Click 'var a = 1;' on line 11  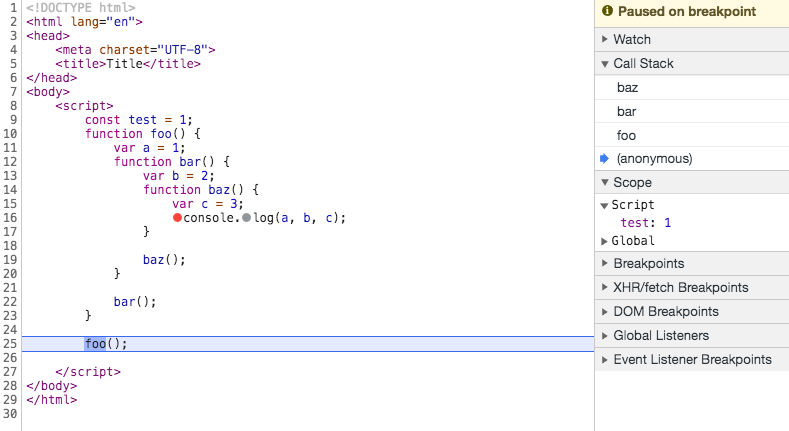tap(149, 148)
